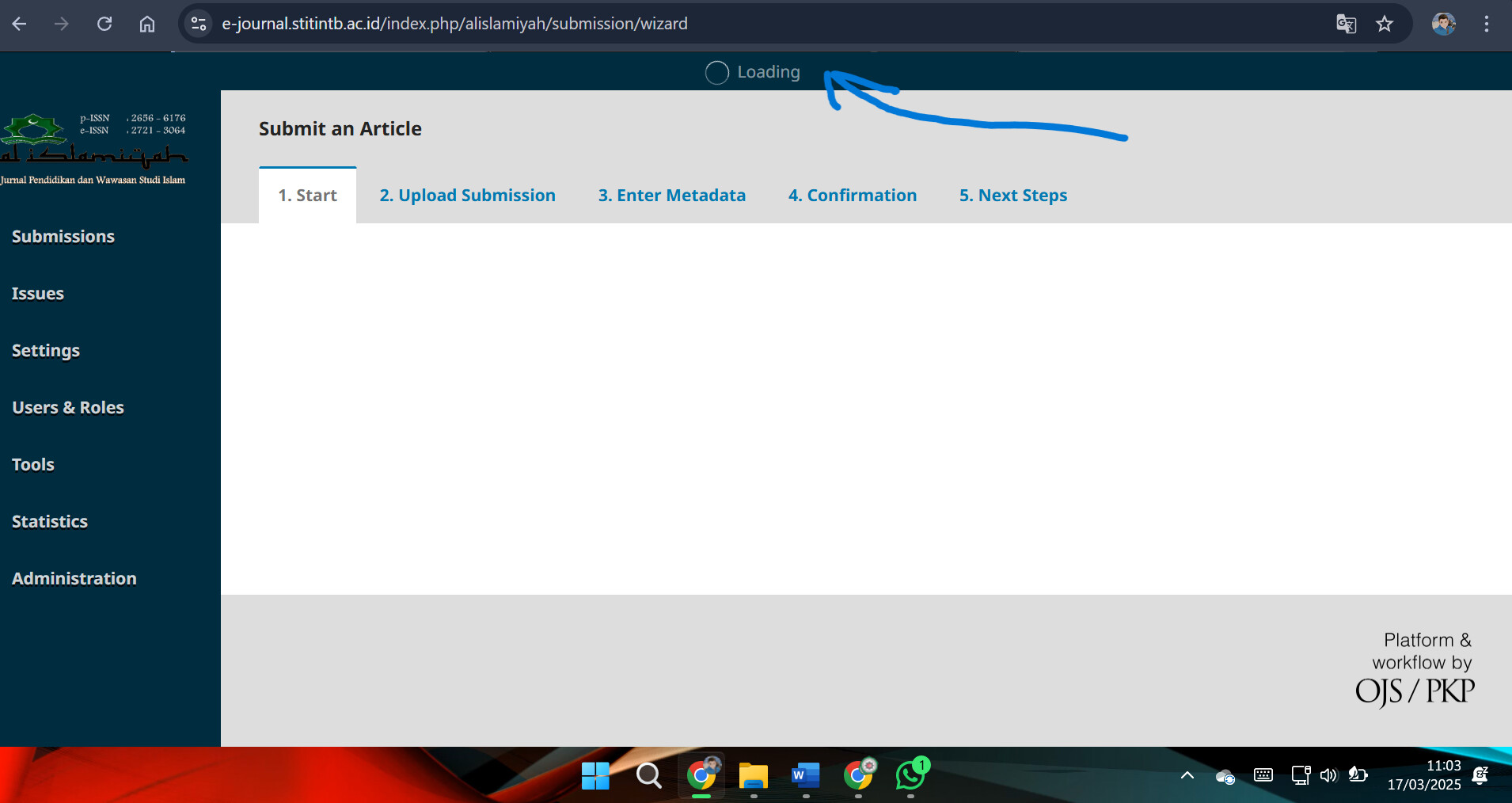Open Settings in the sidebar

pyautogui.click(x=46, y=351)
